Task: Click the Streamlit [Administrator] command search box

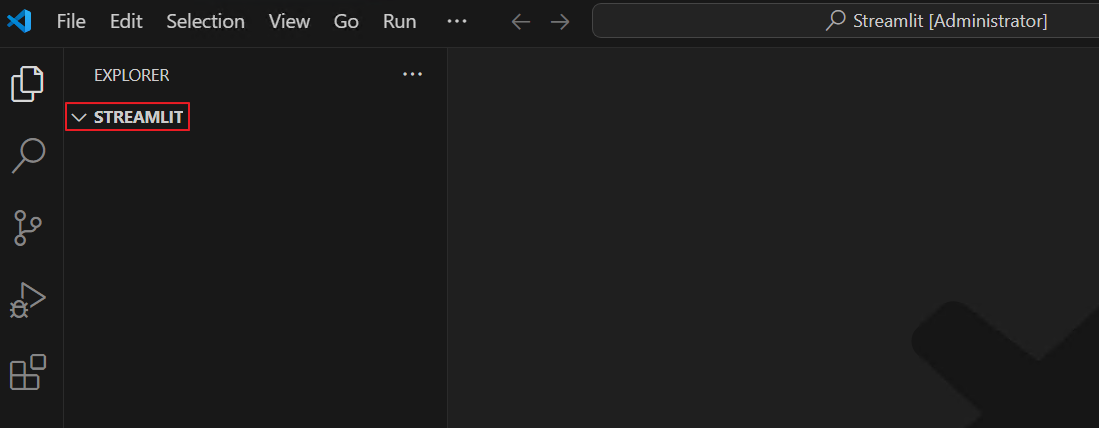Action: click(845, 21)
